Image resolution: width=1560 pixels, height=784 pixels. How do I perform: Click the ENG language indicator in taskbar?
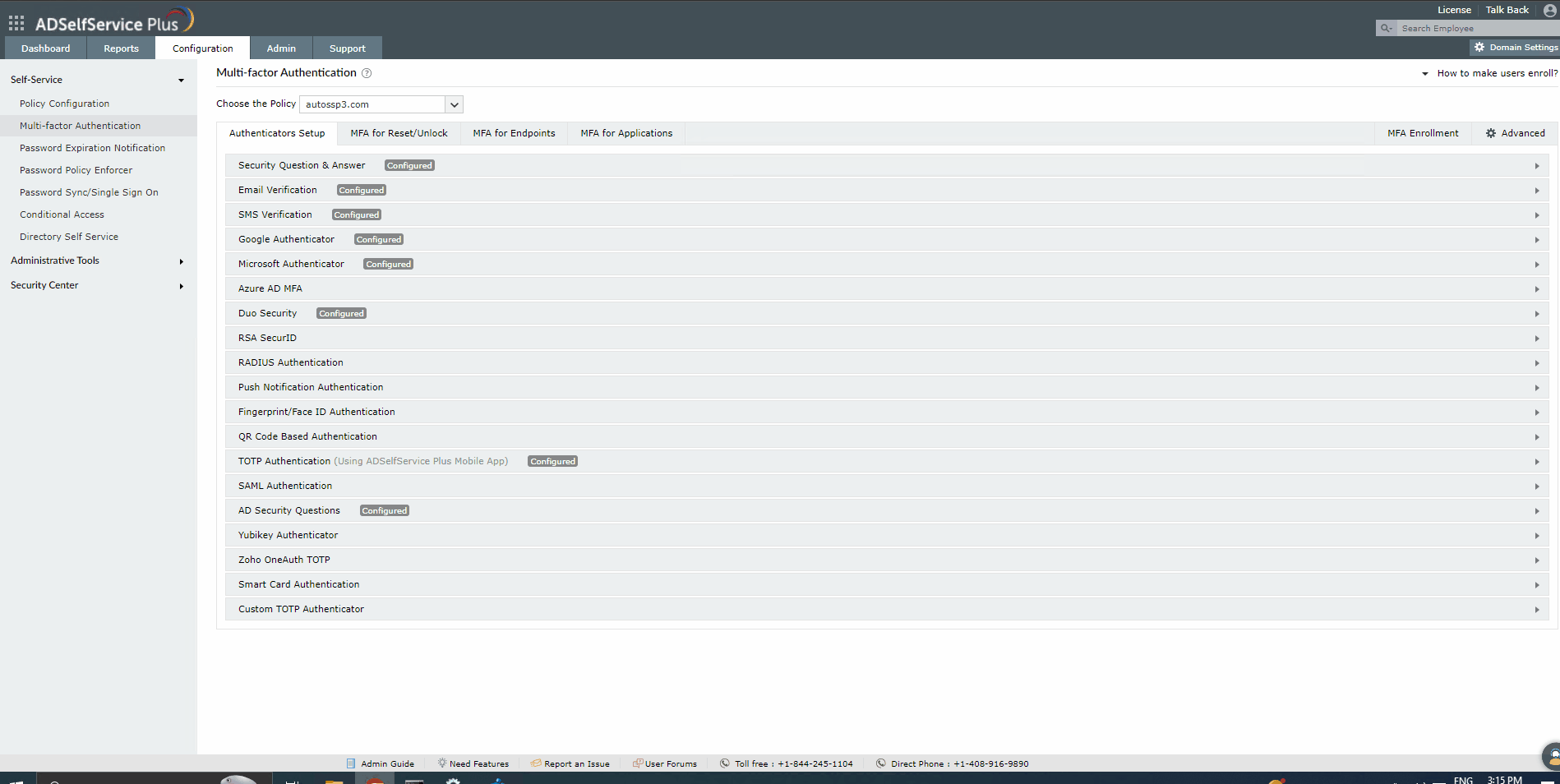[x=1463, y=780]
